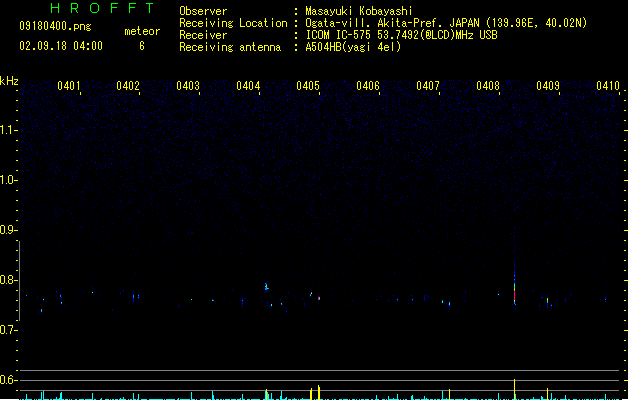Click the HROFFT title text

point(102,8)
